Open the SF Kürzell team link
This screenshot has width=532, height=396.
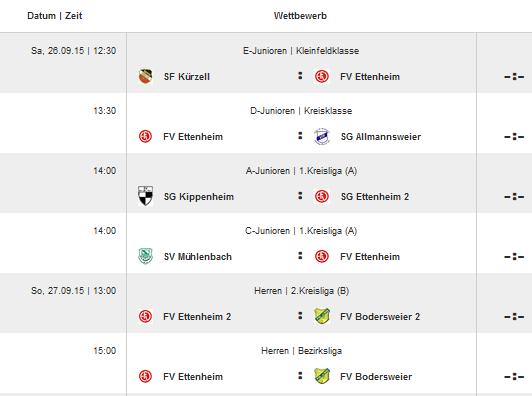click(x=187, y=77)
